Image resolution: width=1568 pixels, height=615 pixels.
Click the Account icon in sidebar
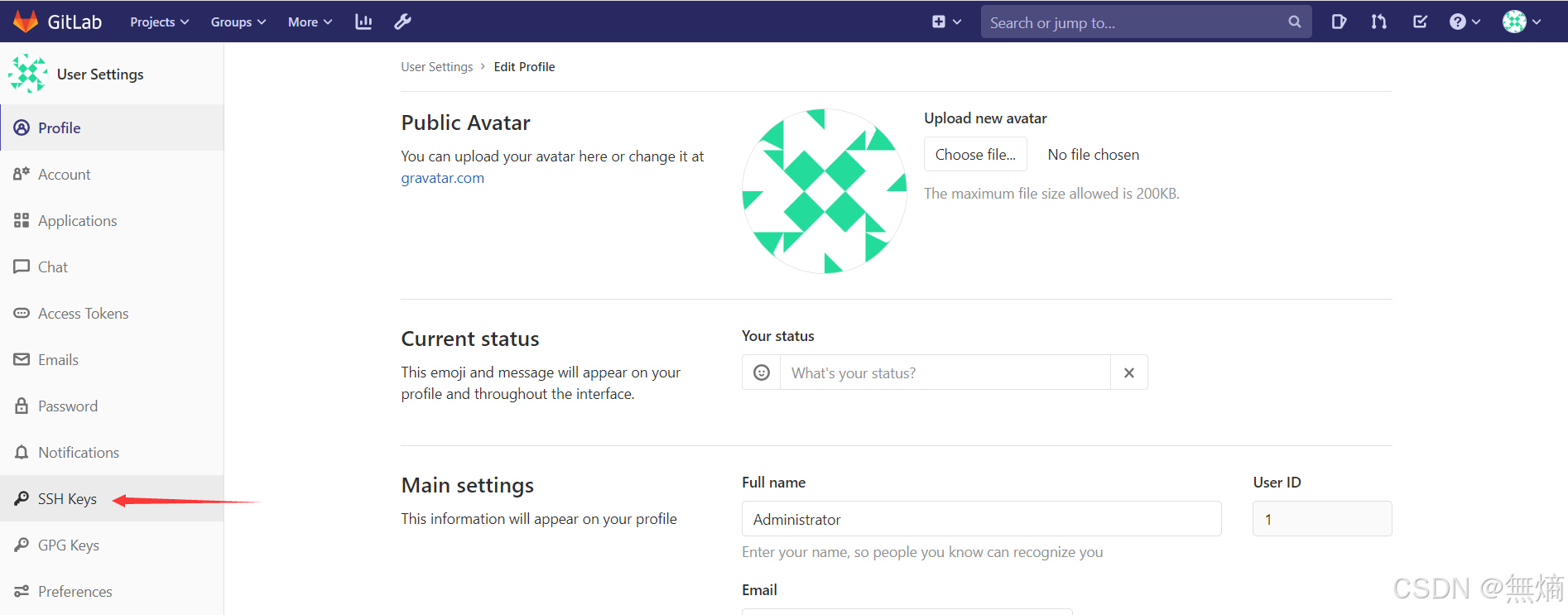point(22,174)
